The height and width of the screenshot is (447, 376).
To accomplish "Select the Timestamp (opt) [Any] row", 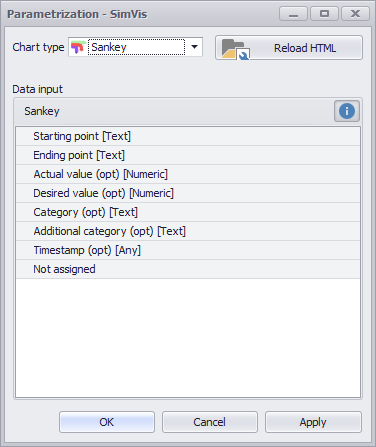I will point(188,250).
